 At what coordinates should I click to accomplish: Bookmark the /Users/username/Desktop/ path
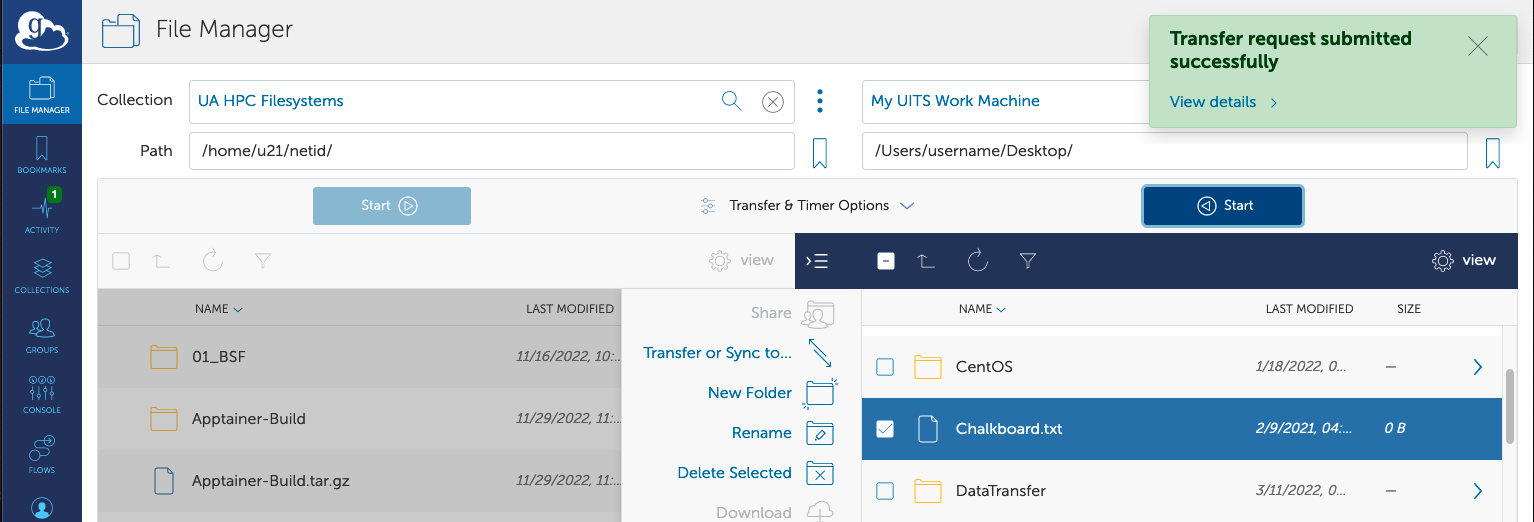(x=1492, y=152)
